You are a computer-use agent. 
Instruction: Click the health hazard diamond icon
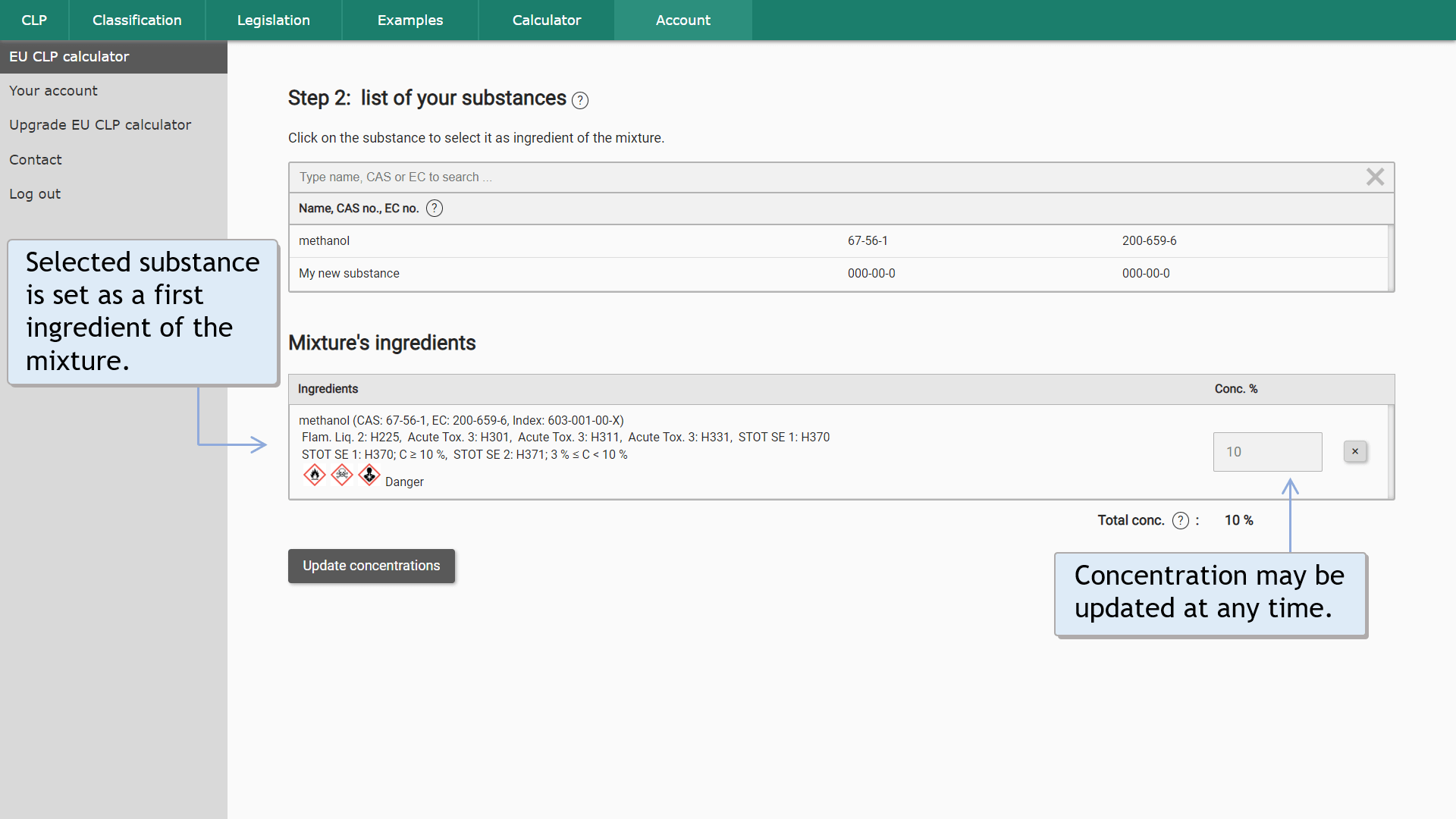click(x=368, y=473)
